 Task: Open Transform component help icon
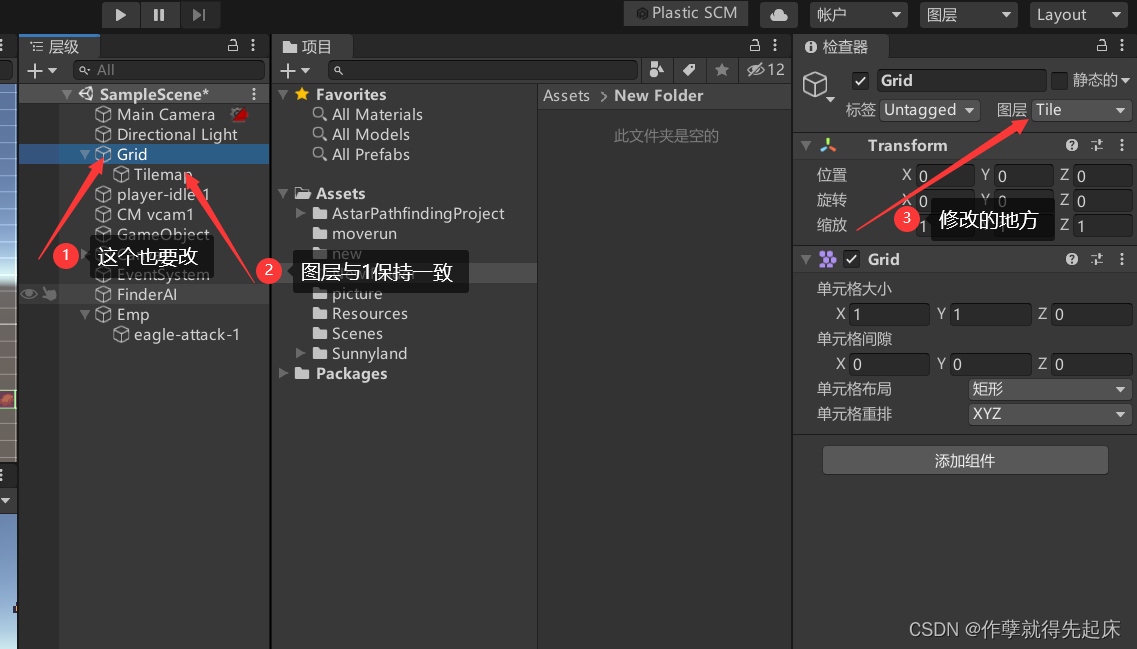[1072, 146]
